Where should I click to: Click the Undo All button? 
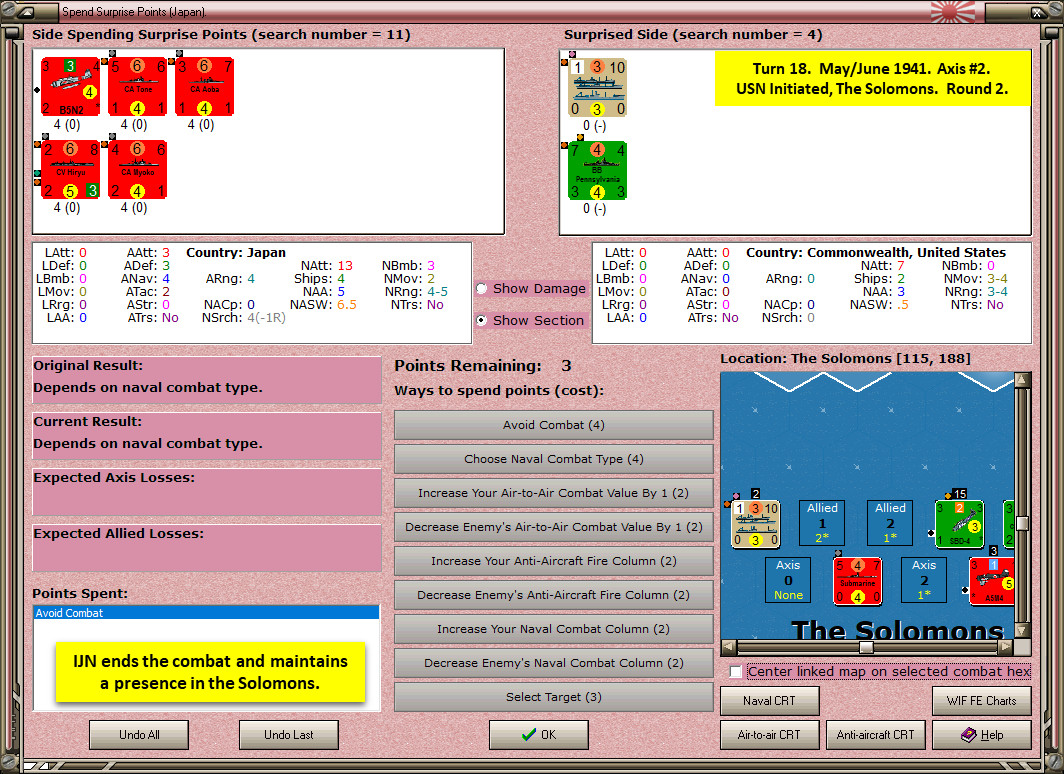click(x=139, y=735)
